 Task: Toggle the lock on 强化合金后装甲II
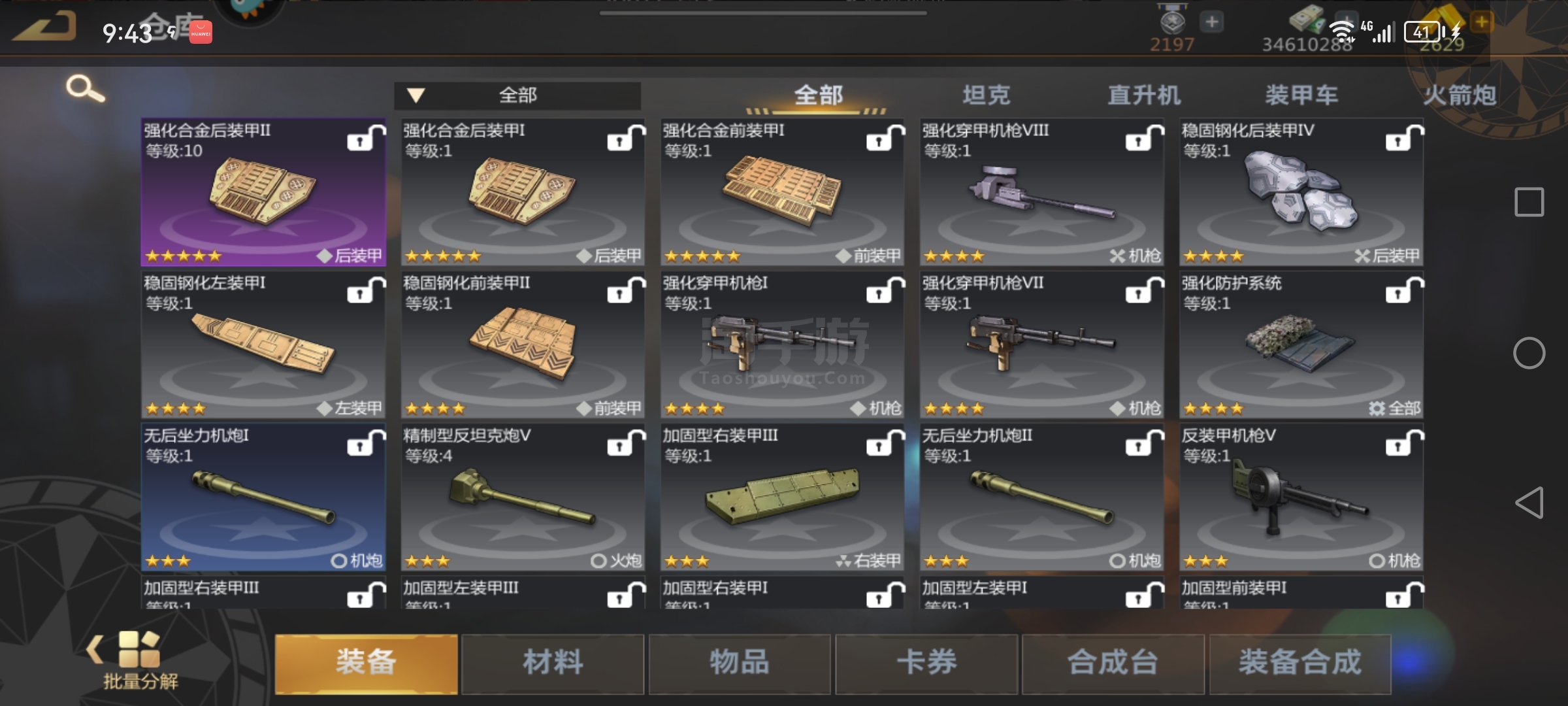point(366,138)
